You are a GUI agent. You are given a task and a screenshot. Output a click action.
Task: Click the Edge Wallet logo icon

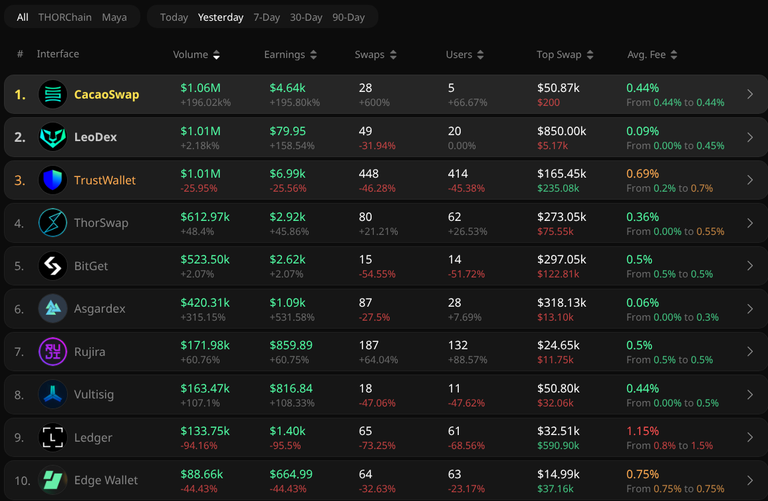point(53,480)
